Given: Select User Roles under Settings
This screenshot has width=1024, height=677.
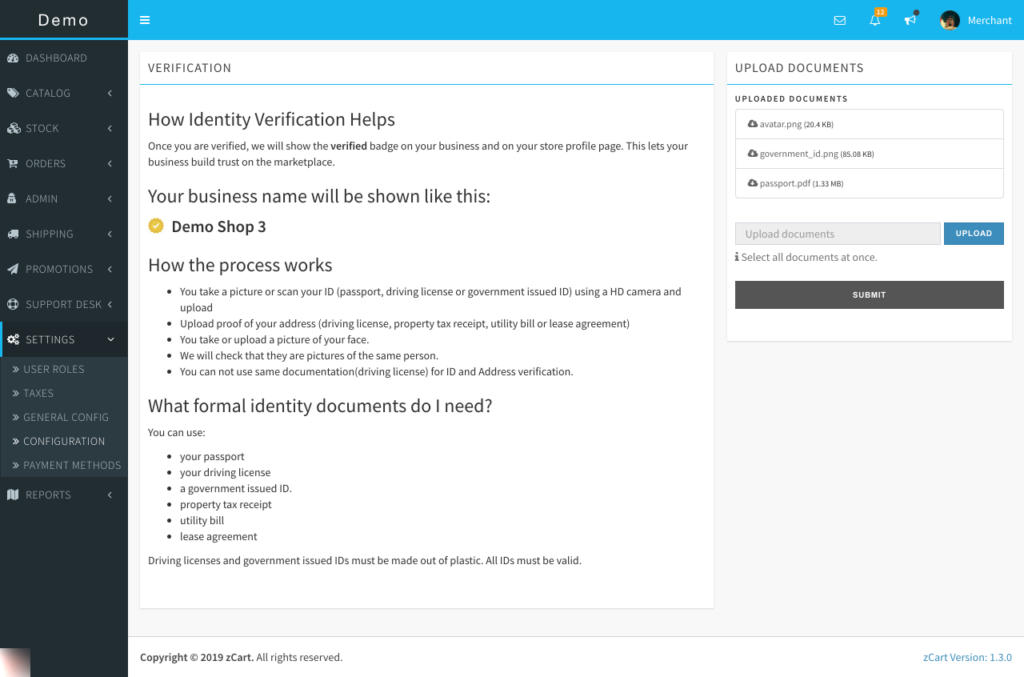Looking at the screenshot, I should pyautogui.click(x=54, y=369).
